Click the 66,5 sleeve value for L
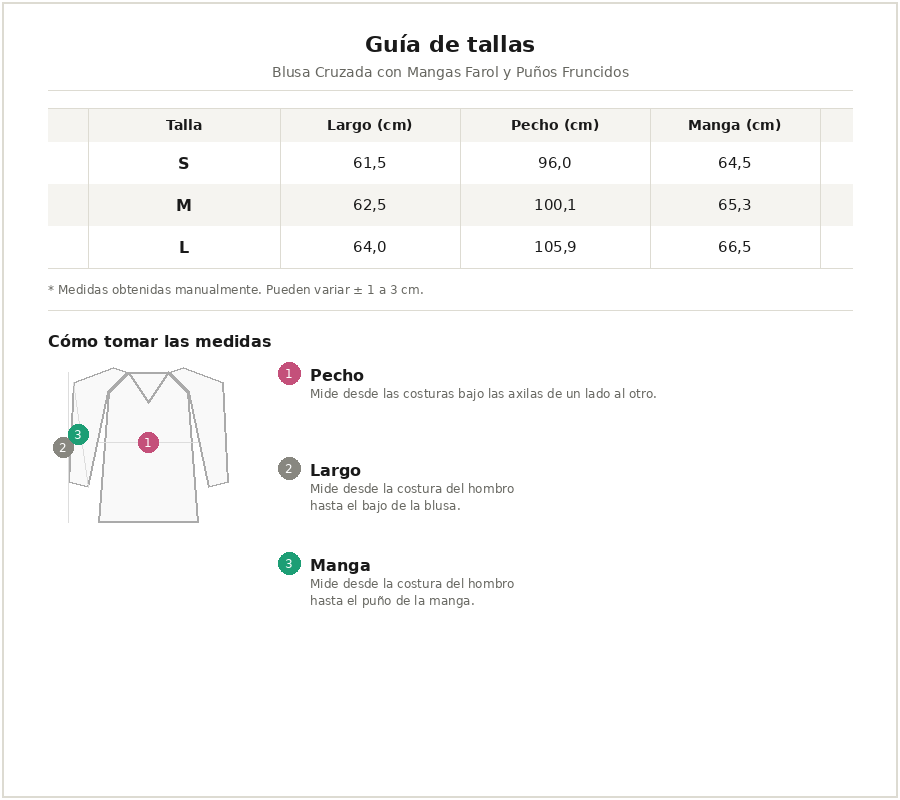Screen dimensions: 900x800 point(735,247)
